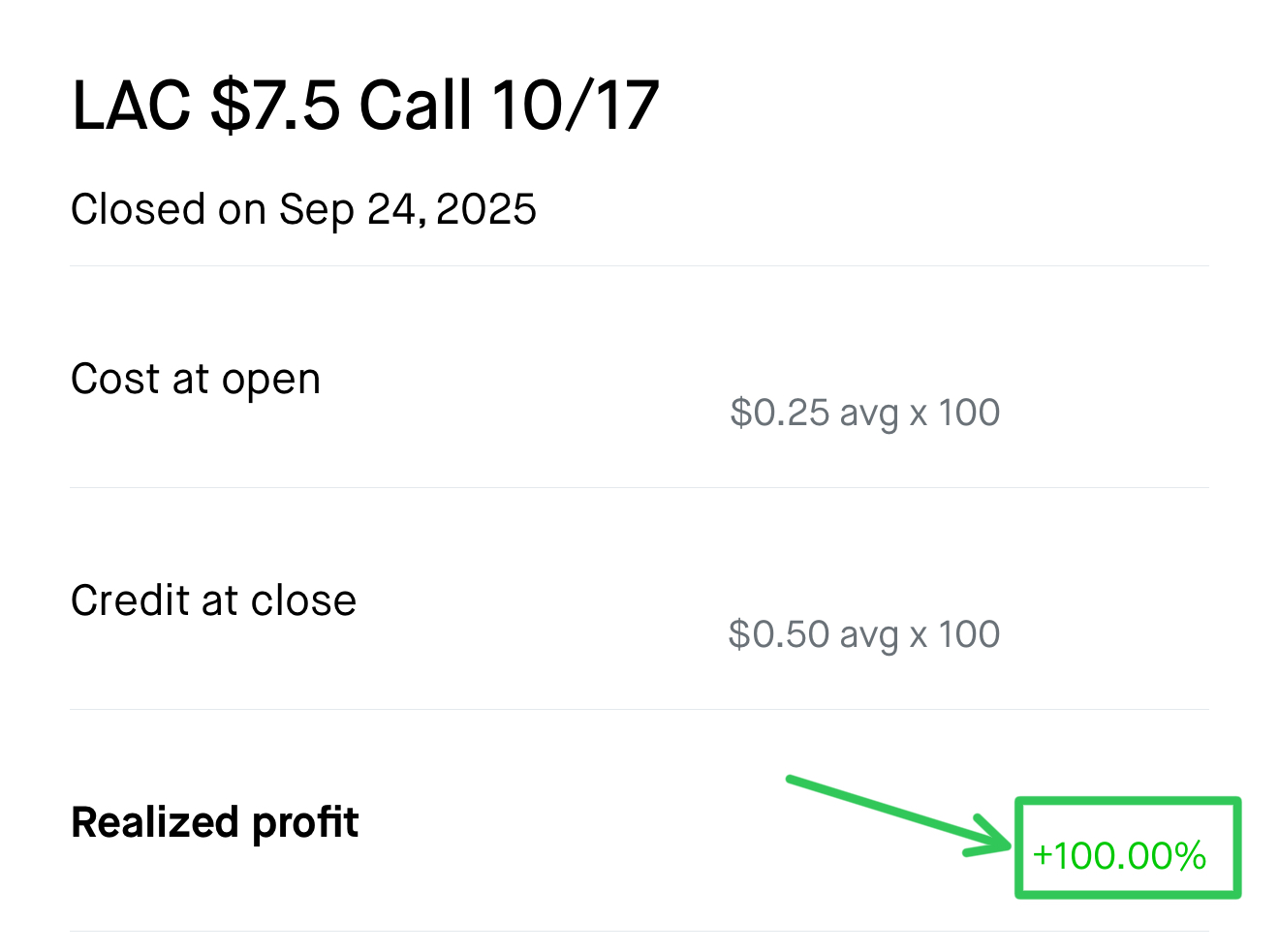1279x952 pixels.
Task: Click the Closed on Sep 24, 2025 line
Action: coord(303,209)
